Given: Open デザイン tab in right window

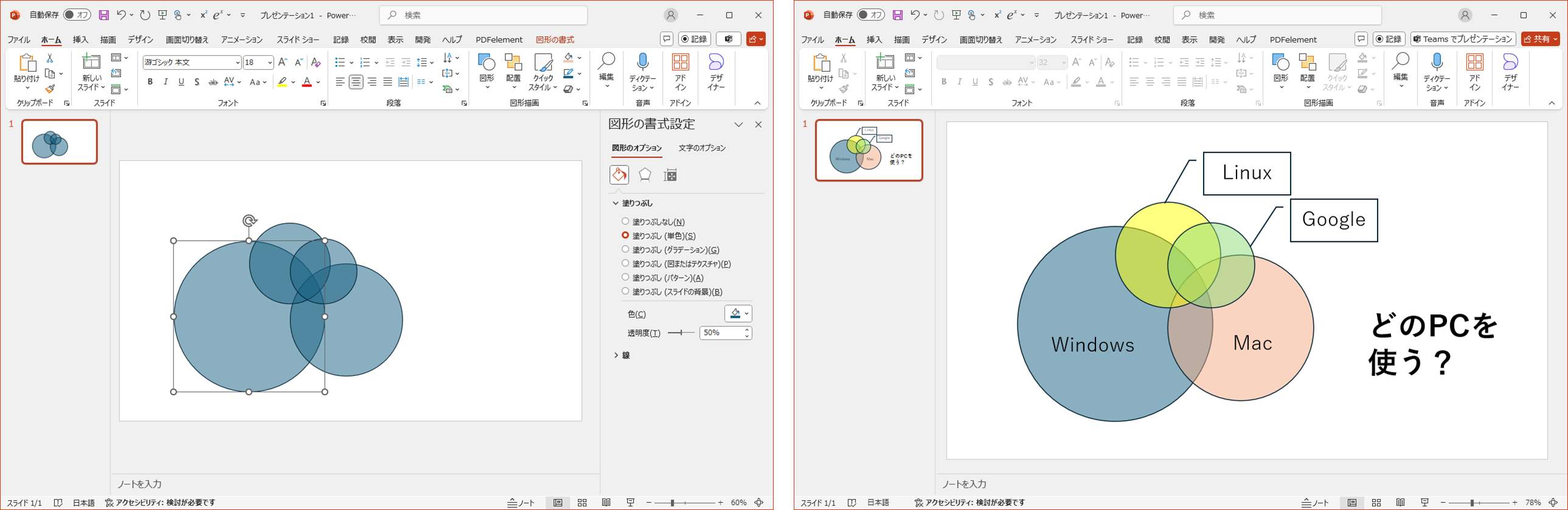Looking at the screenshot, I should (x=934, y=40).
